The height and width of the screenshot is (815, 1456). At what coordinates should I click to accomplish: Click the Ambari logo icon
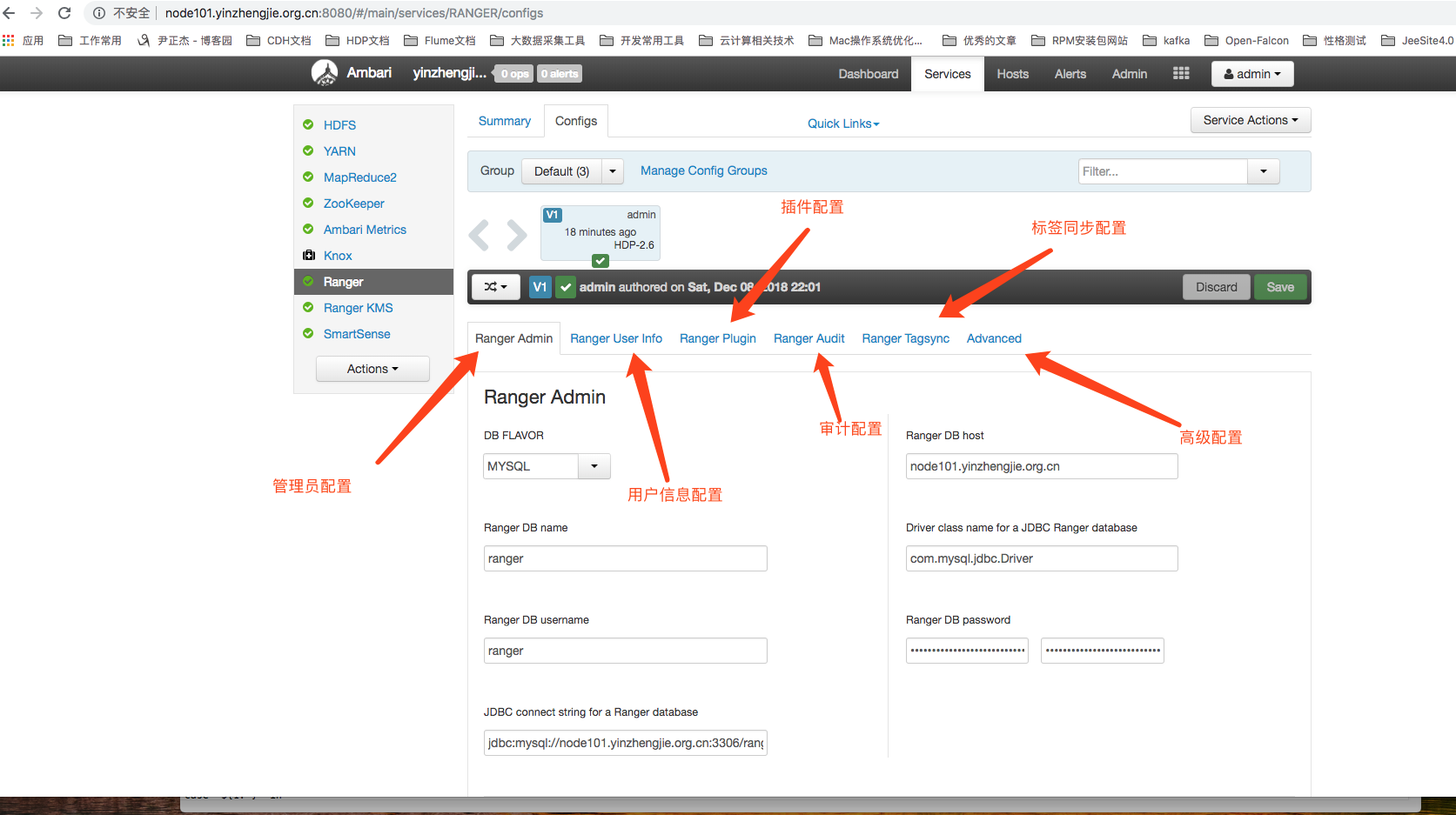coord(325,73)
